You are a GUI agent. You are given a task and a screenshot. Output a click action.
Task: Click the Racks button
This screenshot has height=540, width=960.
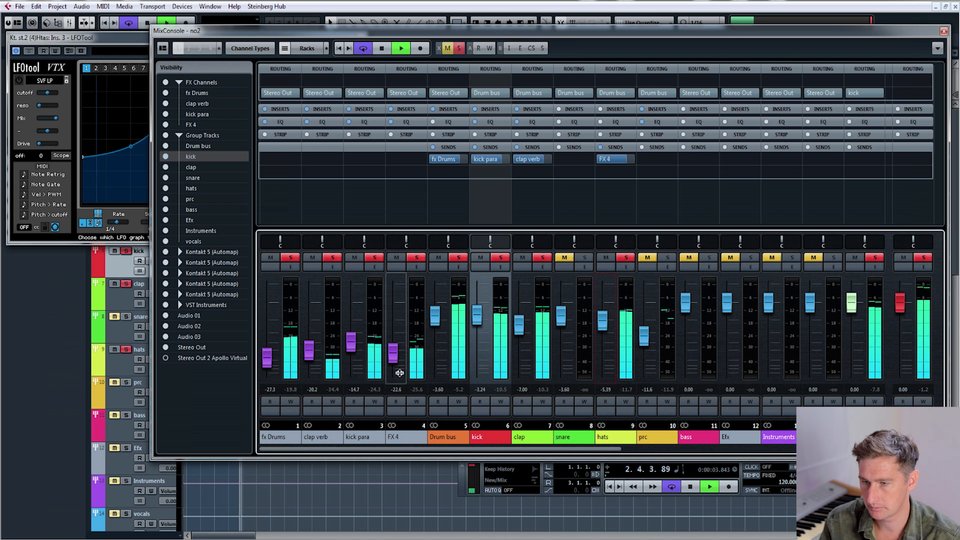(x=307, y=48)
